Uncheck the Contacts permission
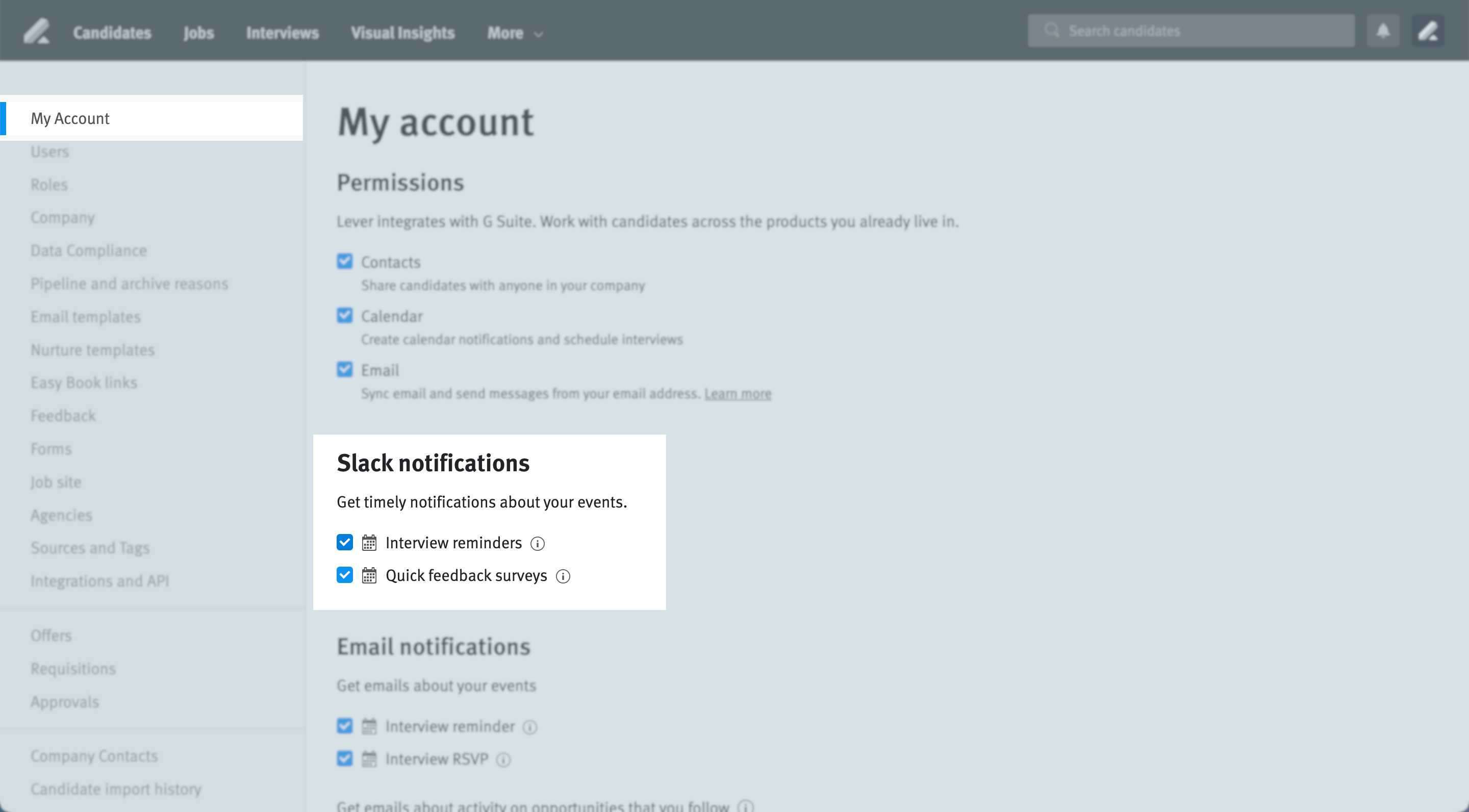Screen dimensions: 1469x812 pos(344,261)
